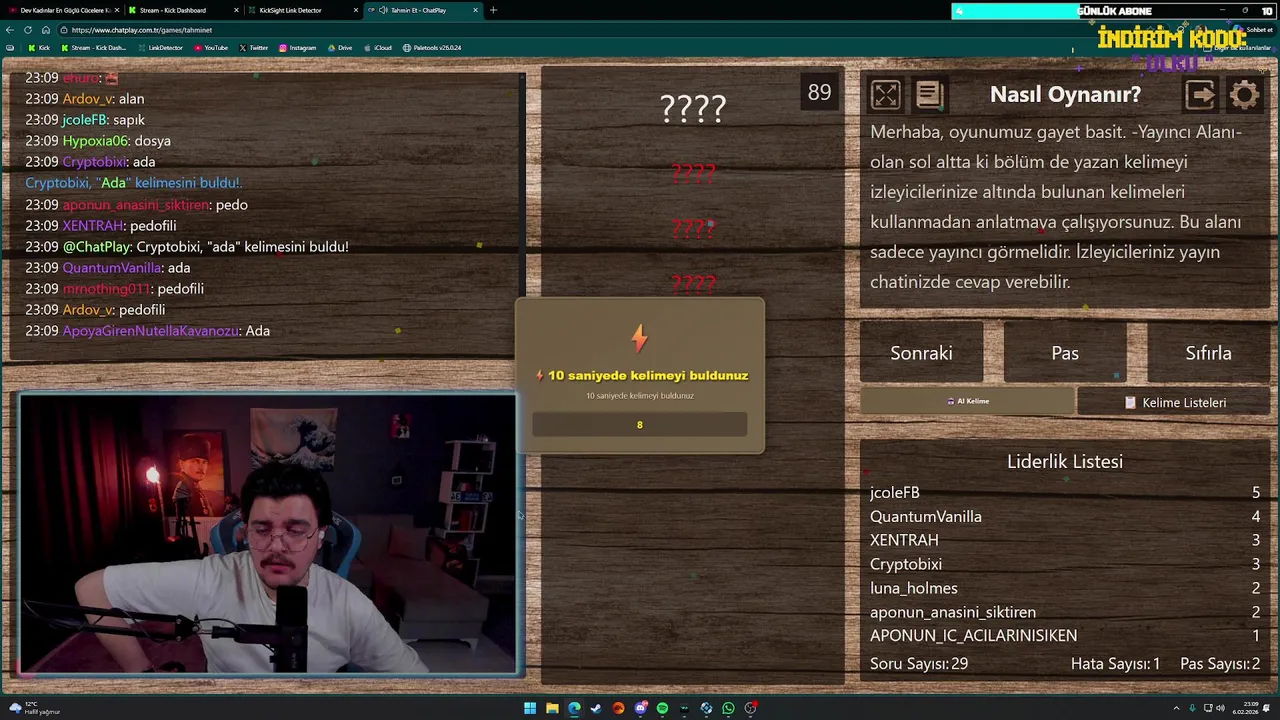1280x720 pixels.
Task: Click Hypoxia06 username in chat
Action: 95,141
